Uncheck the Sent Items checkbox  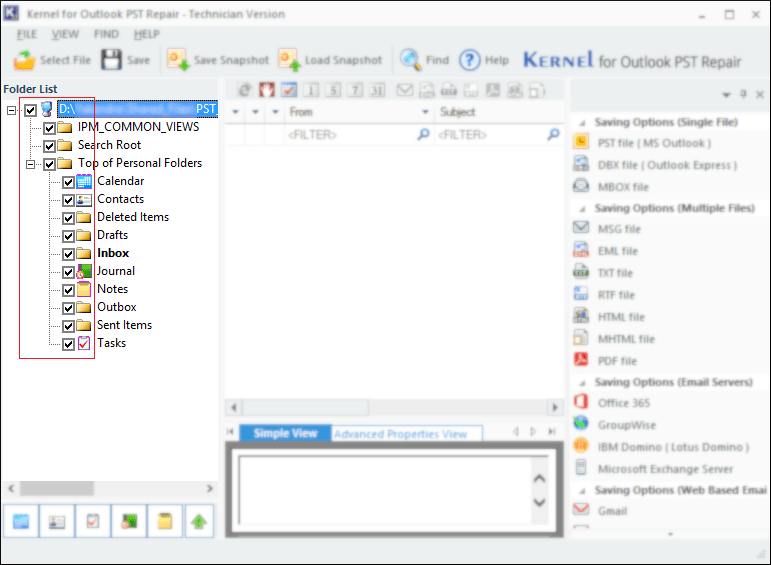pos(68,326)
